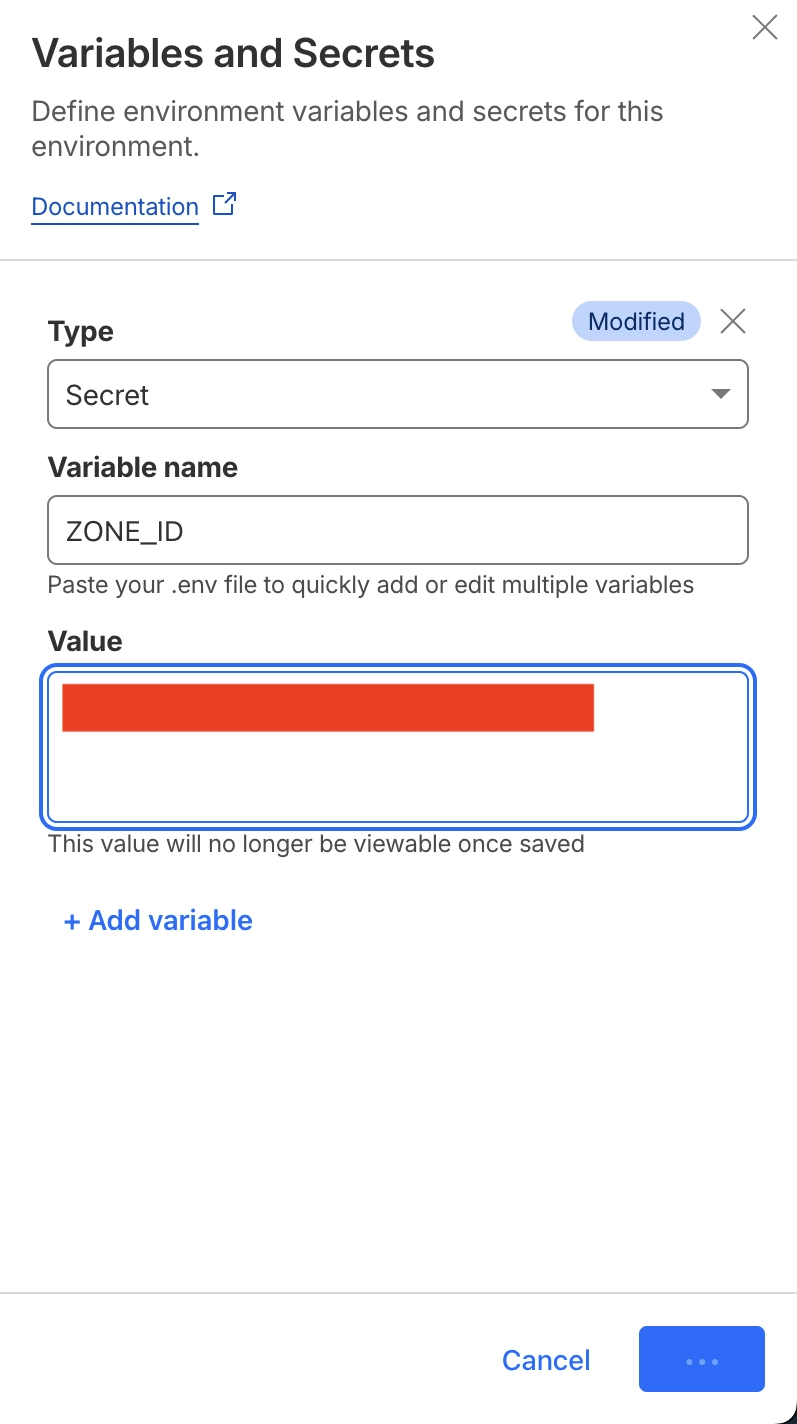The height and width of the screenshot is (1424, 797).
Task: Click the 'Paste your .env file' hint text
Action: coord(370,585)
